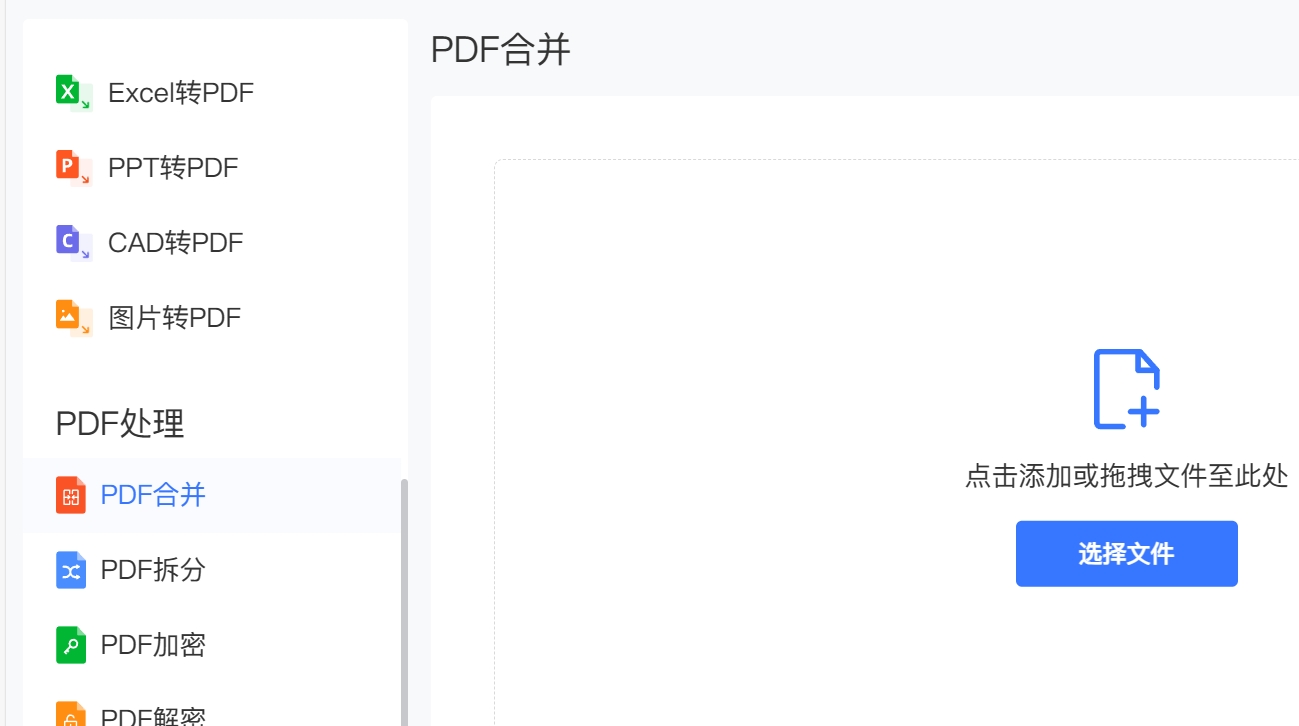Click the PDF解密 unlock icon
Viewport: 1299px width, 726px height.
point(70,714)
